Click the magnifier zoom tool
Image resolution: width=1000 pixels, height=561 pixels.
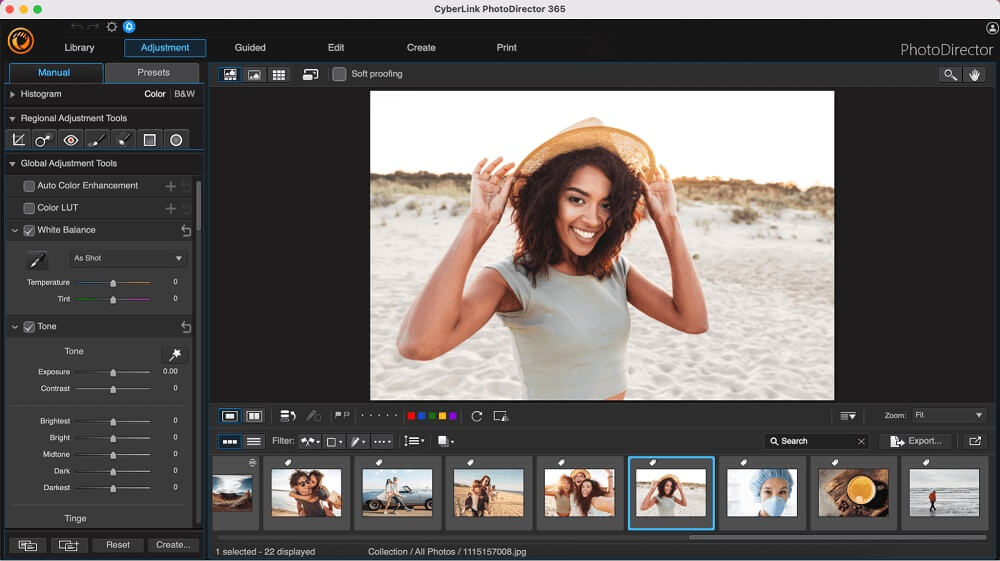click(x=949, y=75)
